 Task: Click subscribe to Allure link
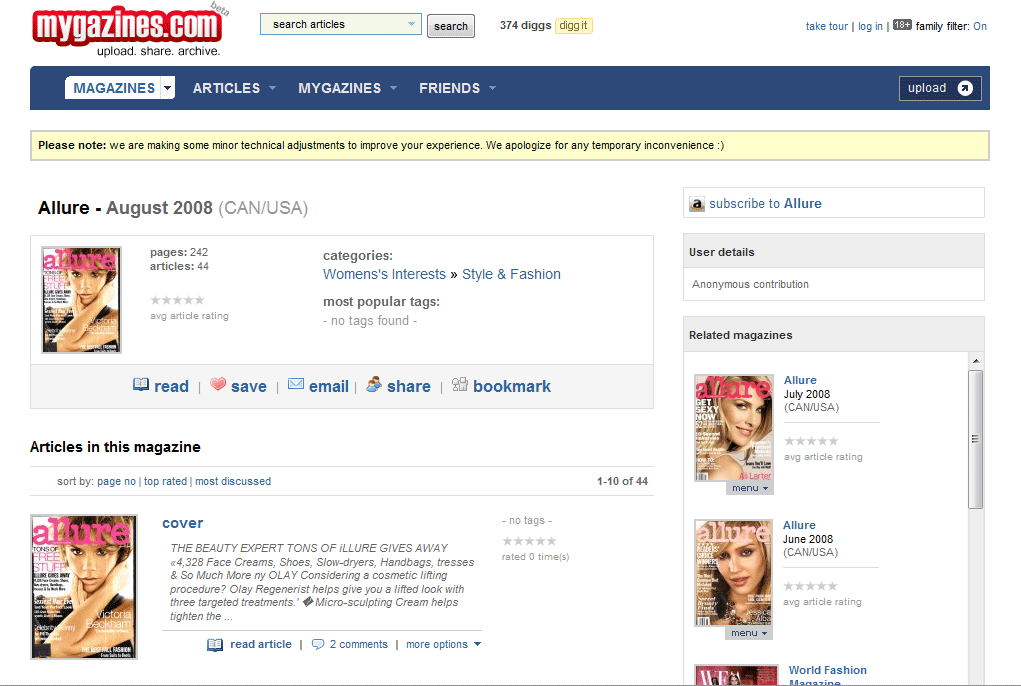pos(765,204)
